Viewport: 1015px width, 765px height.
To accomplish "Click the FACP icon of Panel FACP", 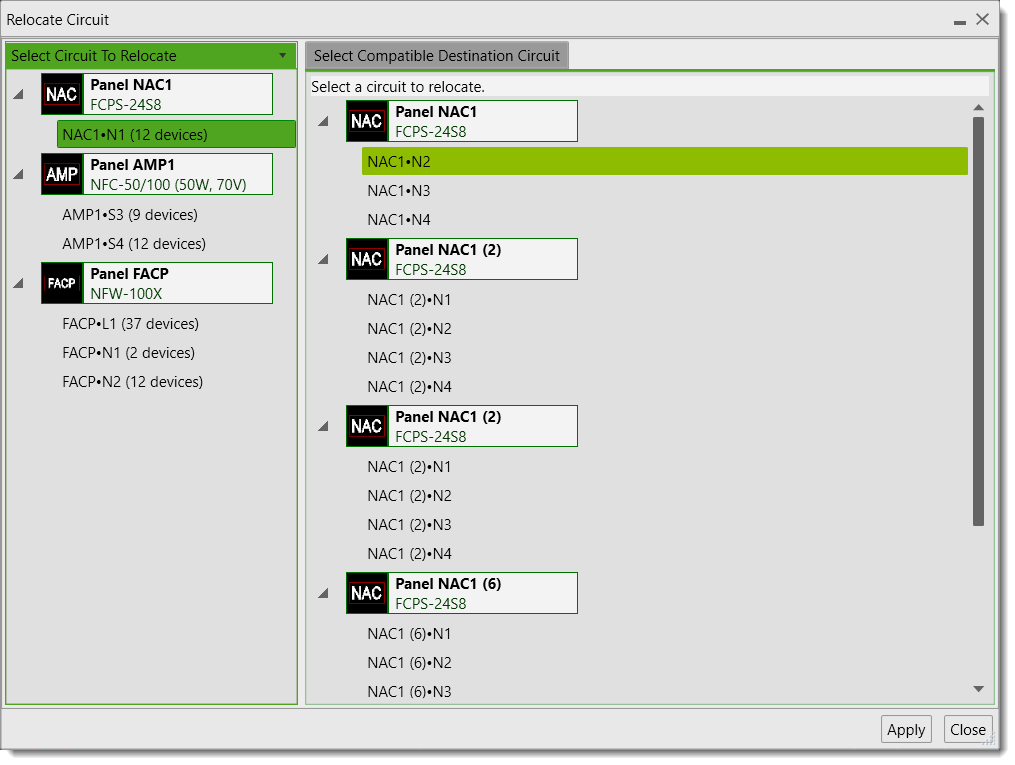I will pyautogui.click(x=62, y=283).
